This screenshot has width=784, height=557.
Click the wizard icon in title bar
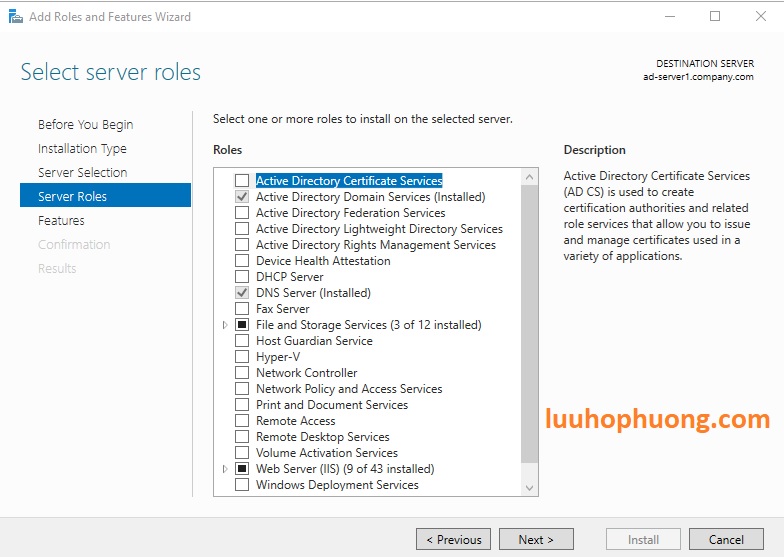click(15, 16)
